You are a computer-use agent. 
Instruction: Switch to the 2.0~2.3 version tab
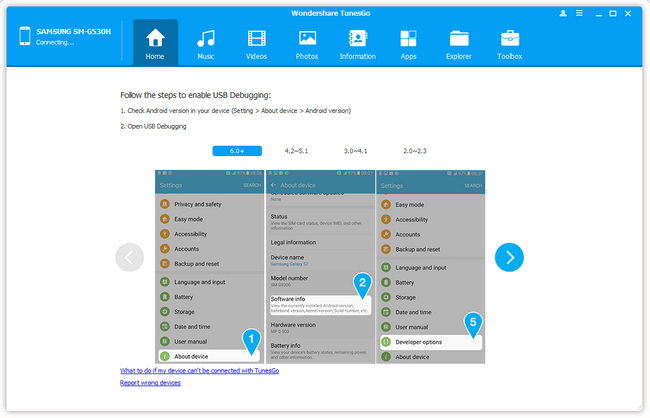pyautogui.click(x=415, y=151)
